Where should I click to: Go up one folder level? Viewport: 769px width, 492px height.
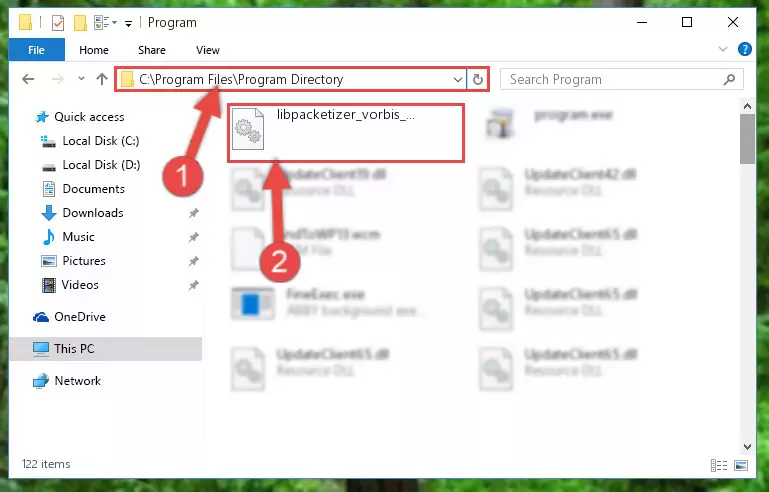[x=102, y=79]
